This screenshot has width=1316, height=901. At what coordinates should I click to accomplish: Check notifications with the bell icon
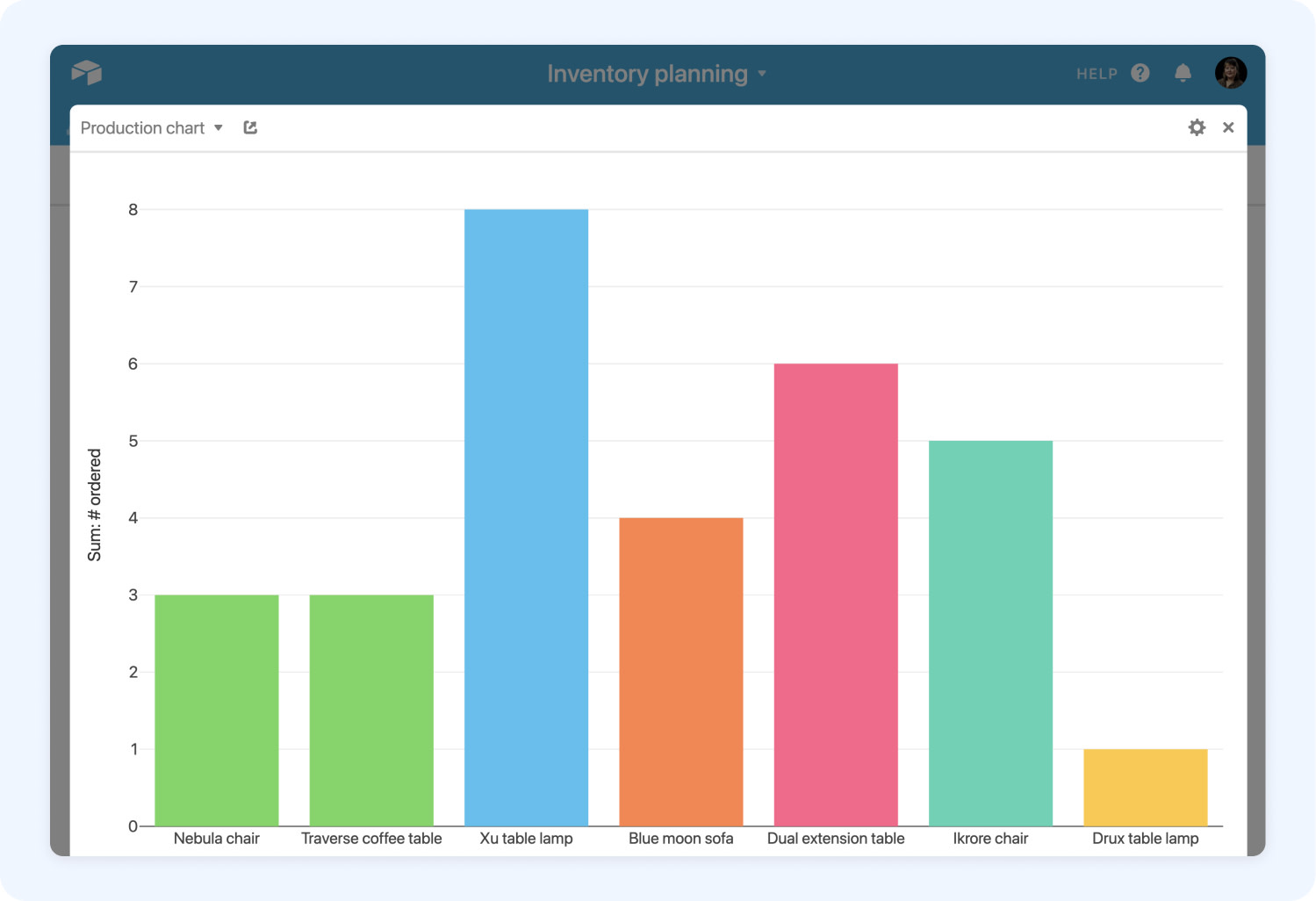point(1183,73)
